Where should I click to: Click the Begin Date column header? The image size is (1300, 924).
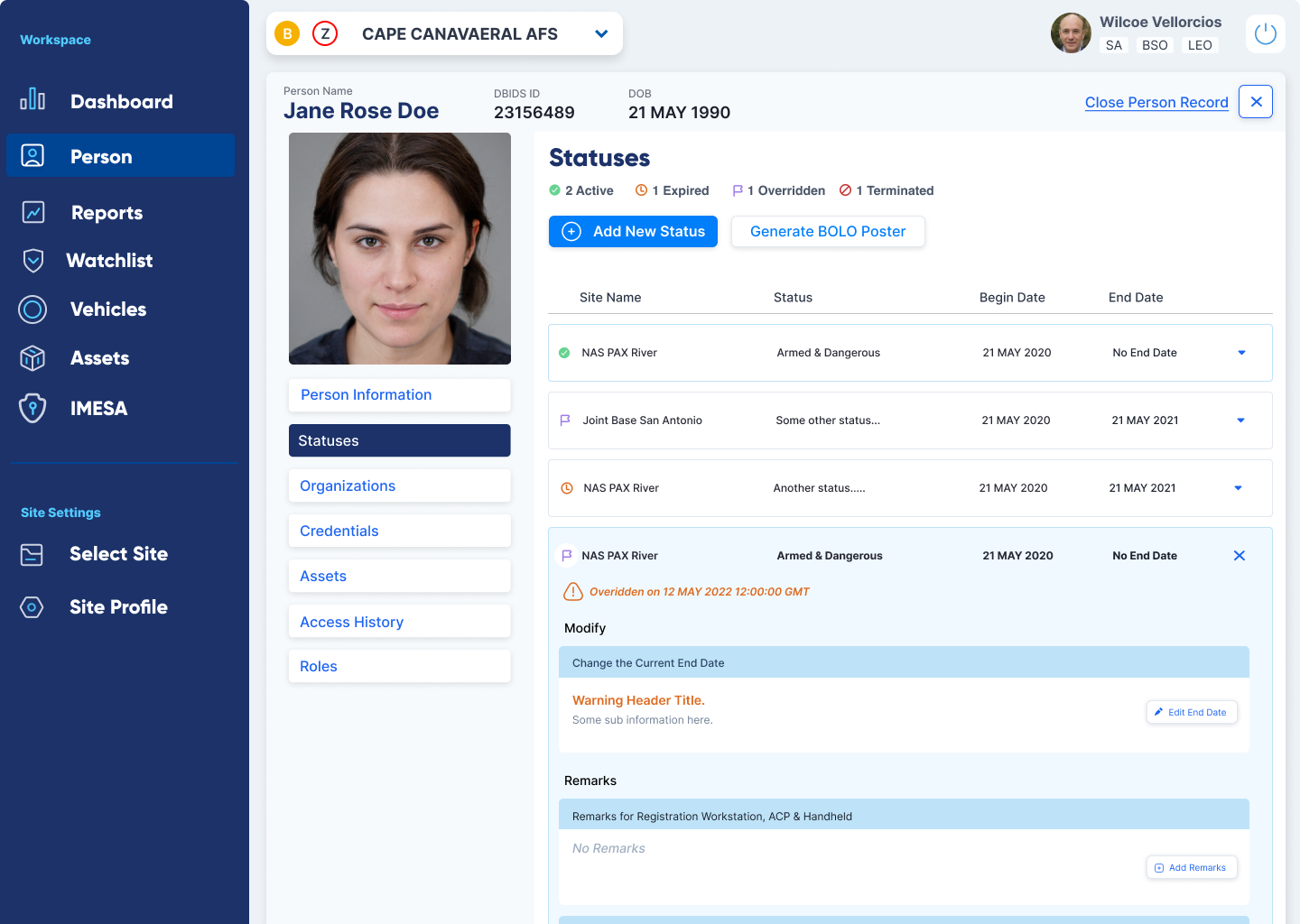(1012, 298)
